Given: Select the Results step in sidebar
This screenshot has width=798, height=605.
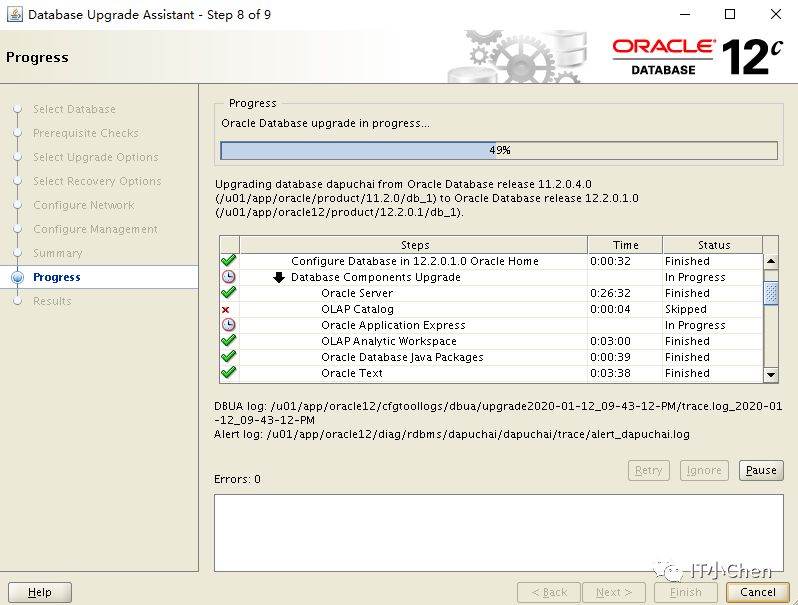Looking at the screenshot, I should [52, 301].
